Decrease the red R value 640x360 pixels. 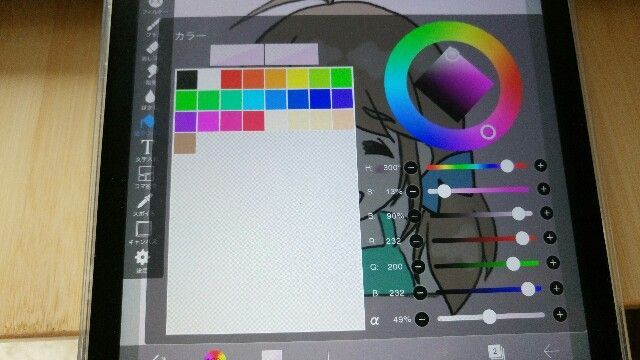point(416,241)
